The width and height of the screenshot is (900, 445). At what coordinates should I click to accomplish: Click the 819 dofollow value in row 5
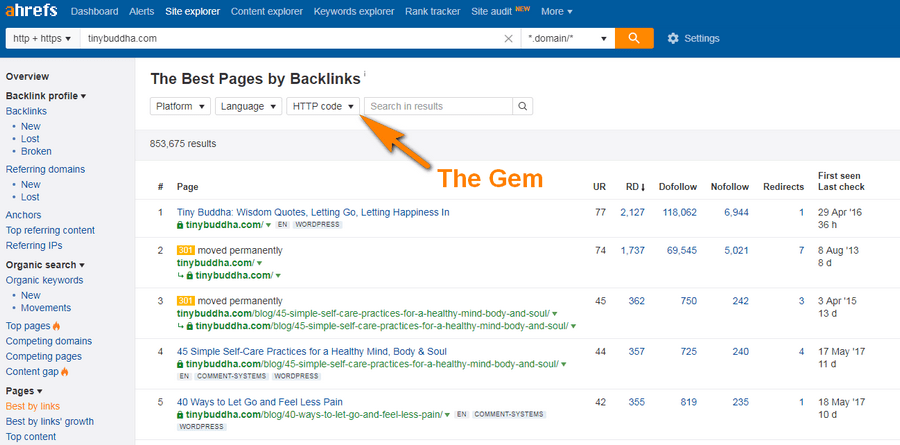coord(689,402)
